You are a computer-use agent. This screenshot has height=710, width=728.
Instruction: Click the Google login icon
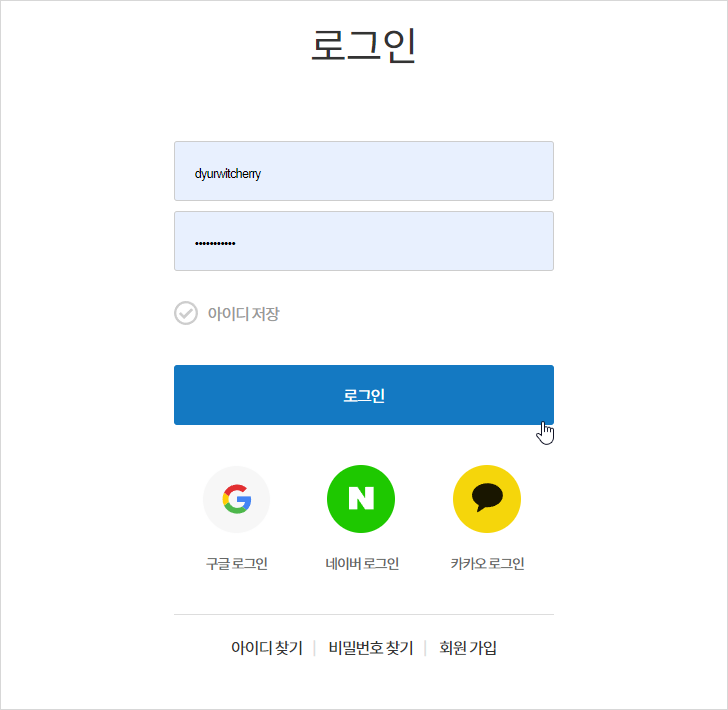coord(236,499)
